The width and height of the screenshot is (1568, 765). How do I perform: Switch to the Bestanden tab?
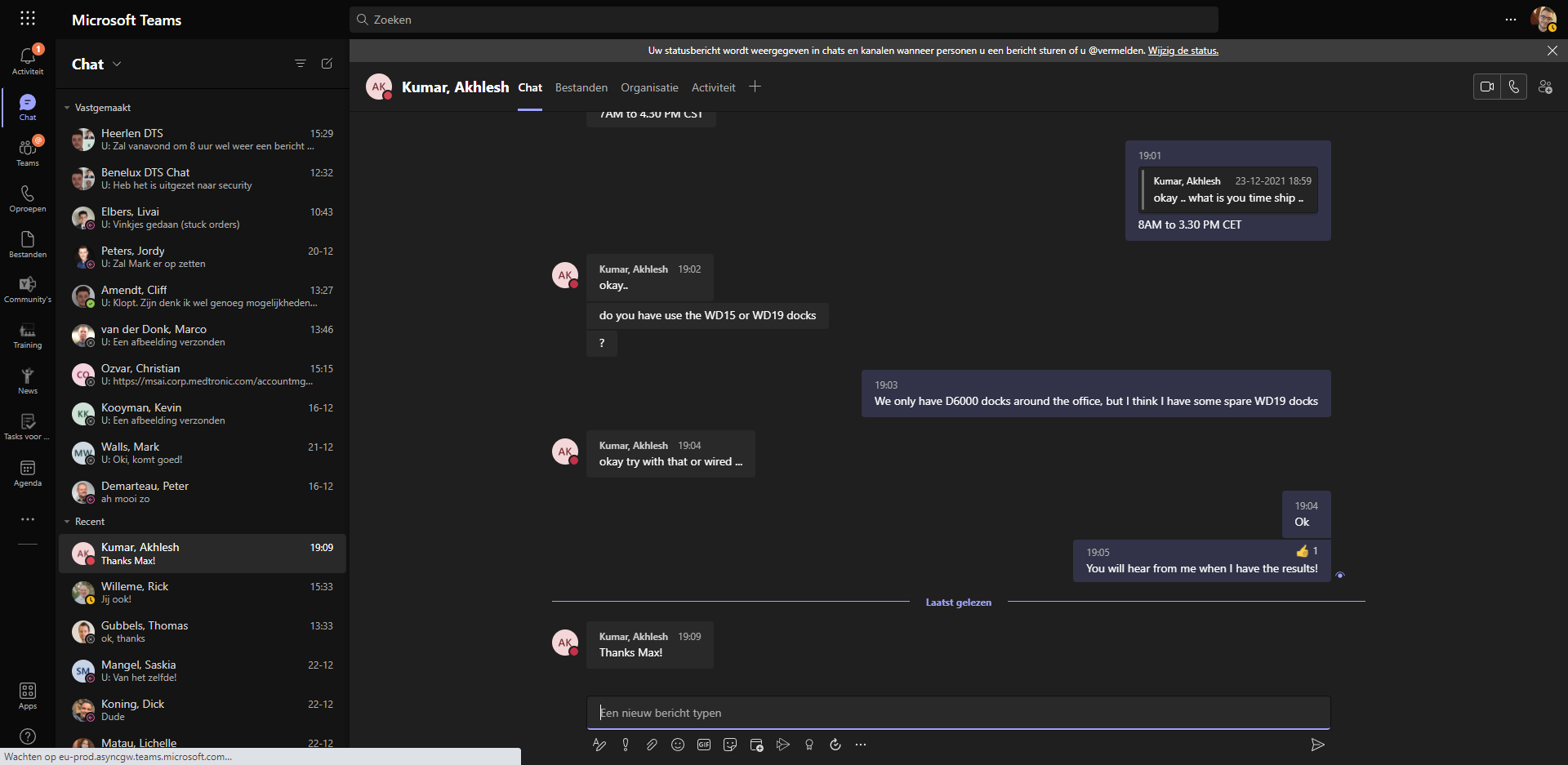581,87
